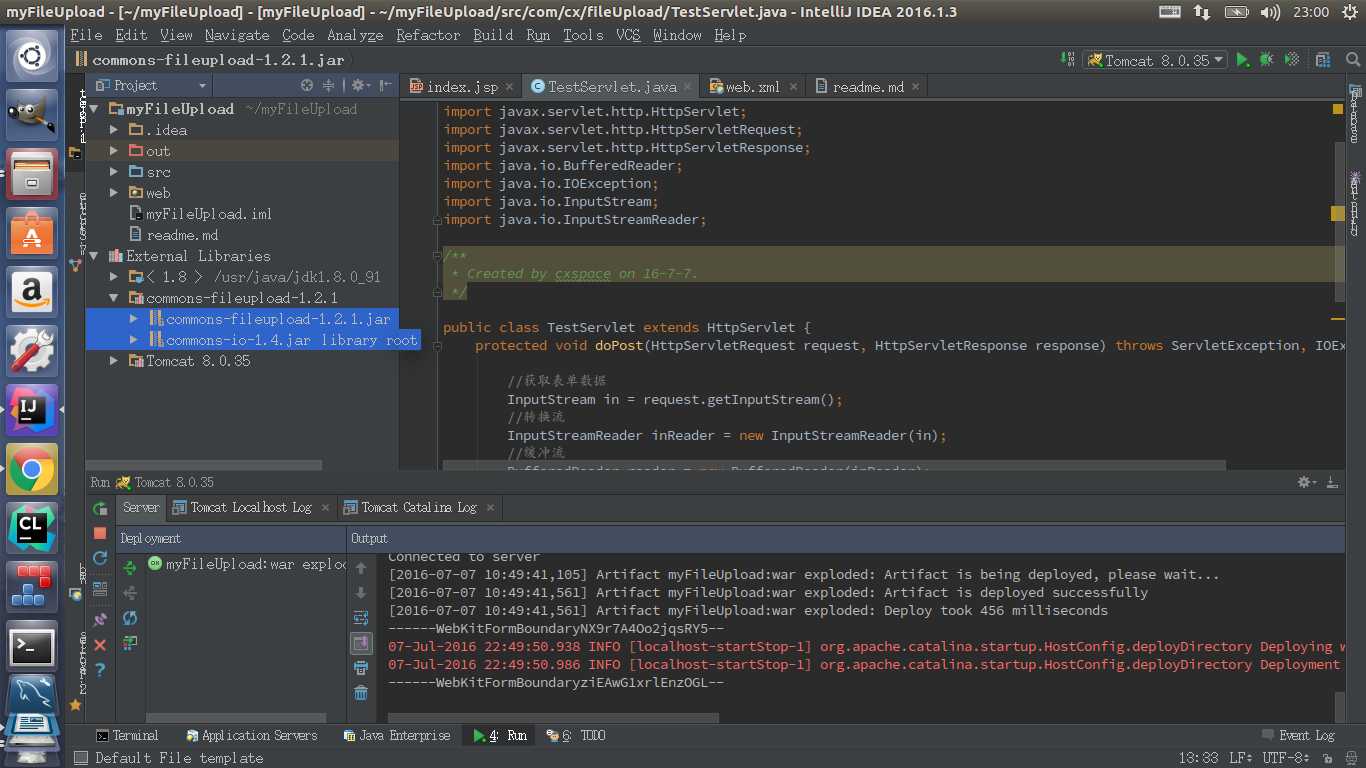The height and width of the screenshot is (768, 1366).
Task: Run Tomcat with the green Run button
Action: click(1243, 60)
